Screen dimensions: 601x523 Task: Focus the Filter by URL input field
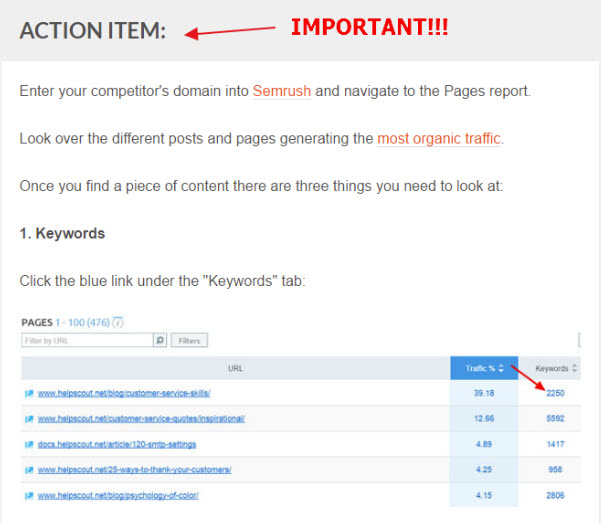point(86,341)
